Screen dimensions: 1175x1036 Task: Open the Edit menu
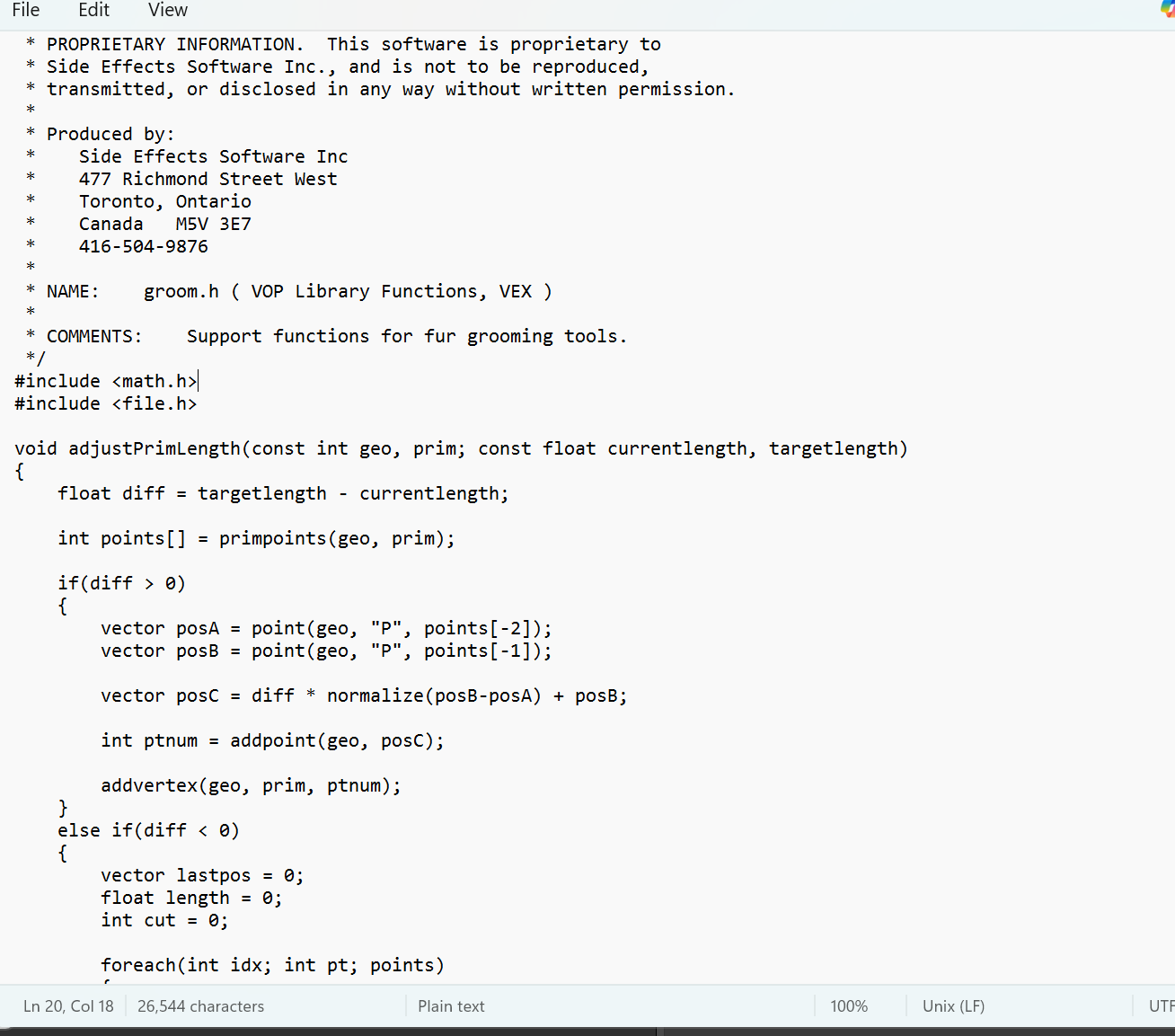pos(93,10)
